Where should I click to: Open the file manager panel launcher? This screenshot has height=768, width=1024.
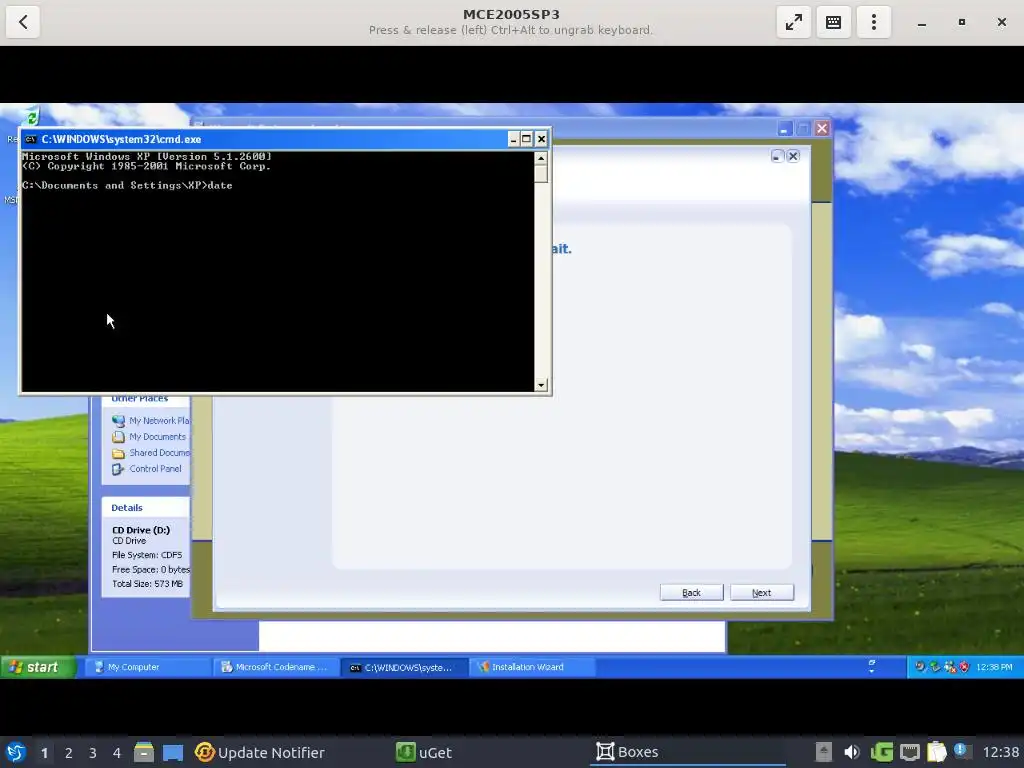(x=144, y=752)
